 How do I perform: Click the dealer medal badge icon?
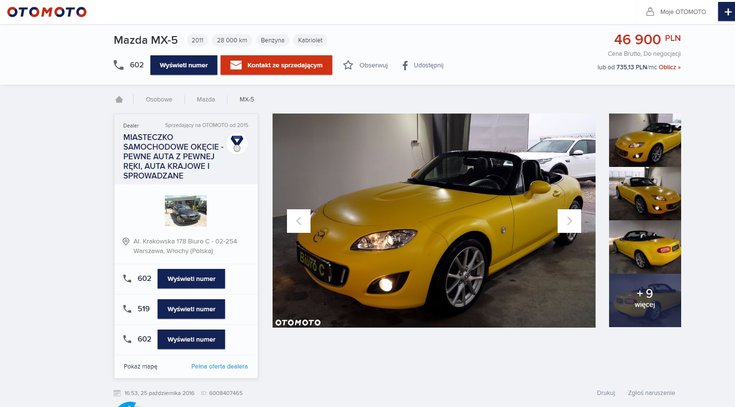[237, 143]
